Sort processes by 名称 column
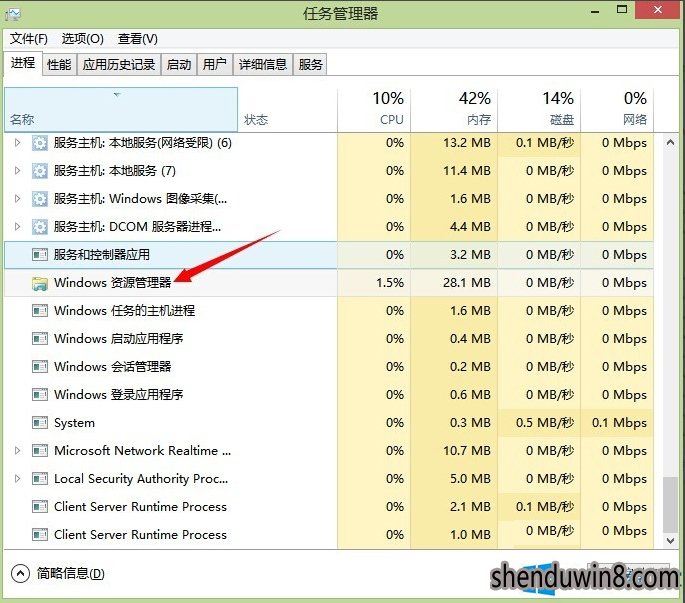The width and height of the screenshot is (685, 603). tap(121, 110)
